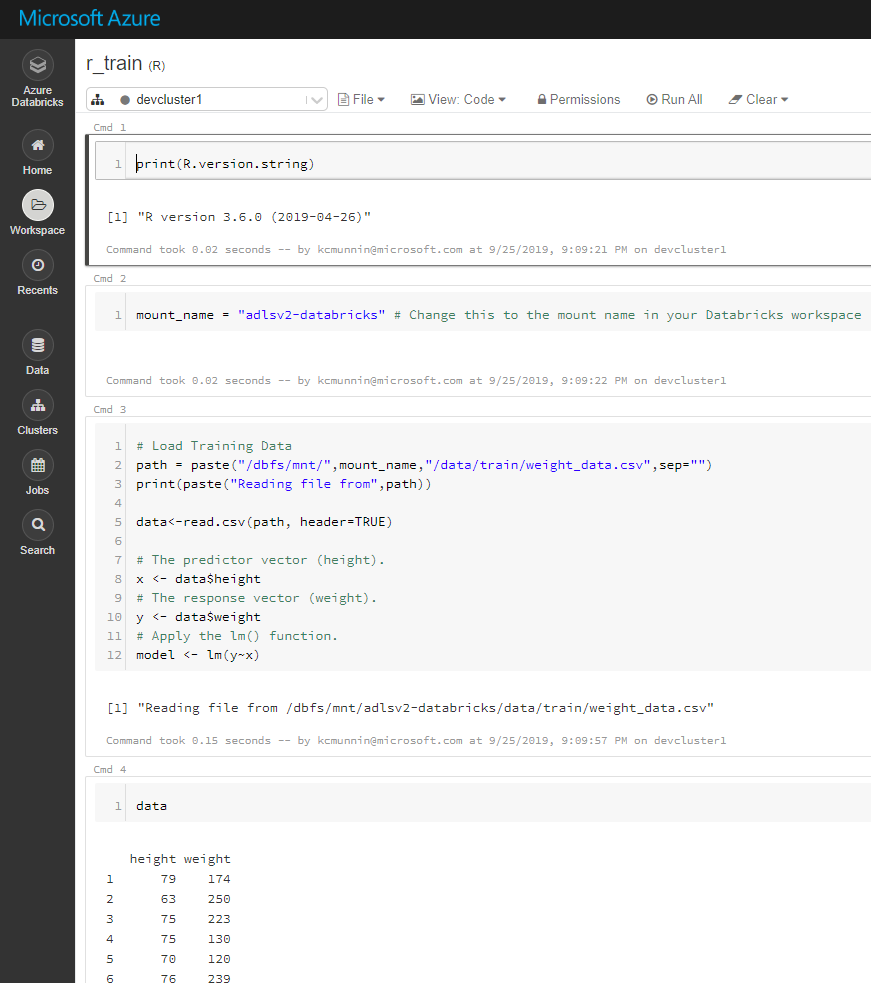Screen dimensions: 871x983
Task: Click the 'height' column header in output
Action: (153, 859)
